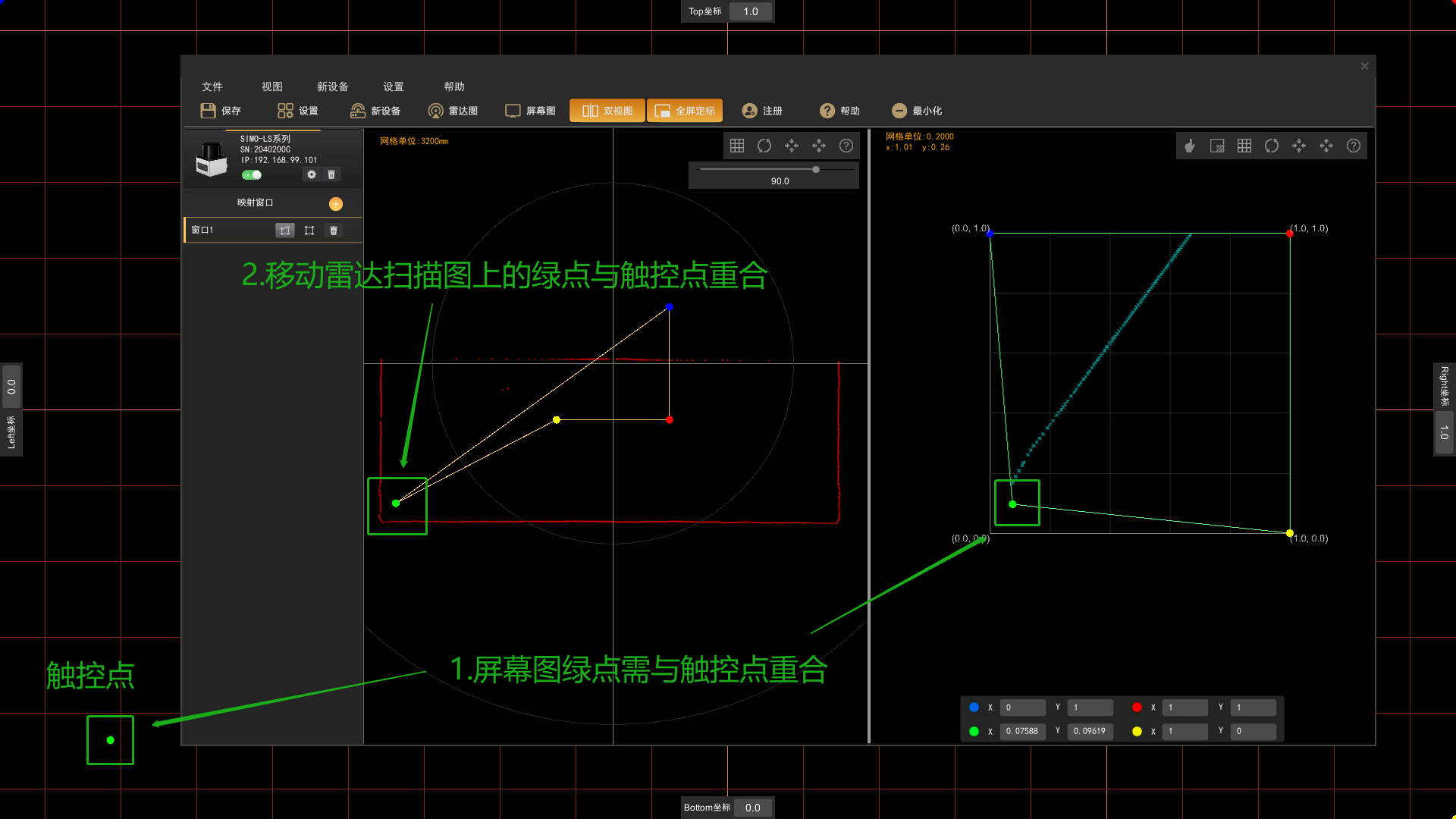Open device settings gear for SIMO-LS radar
The height and width of the screenshot is (819, 1456).
coord(312,174)
